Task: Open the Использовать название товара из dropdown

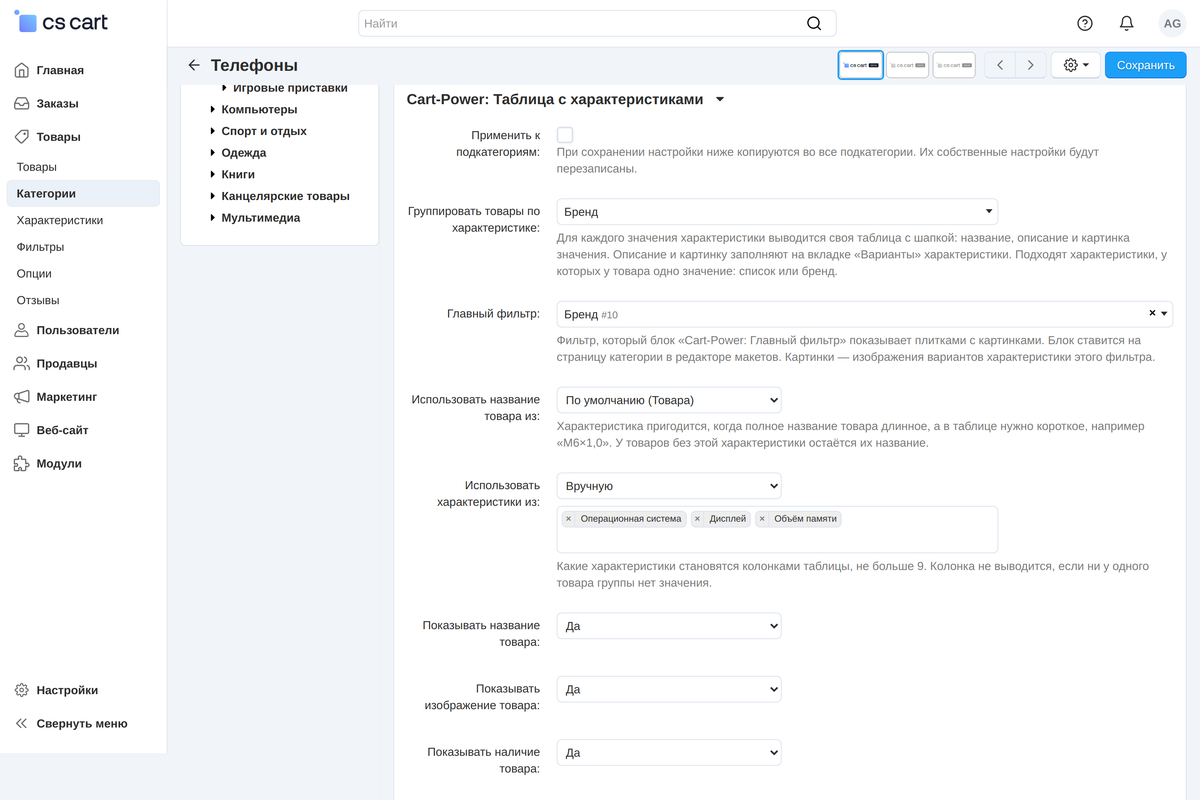Action: click(669, 400)
